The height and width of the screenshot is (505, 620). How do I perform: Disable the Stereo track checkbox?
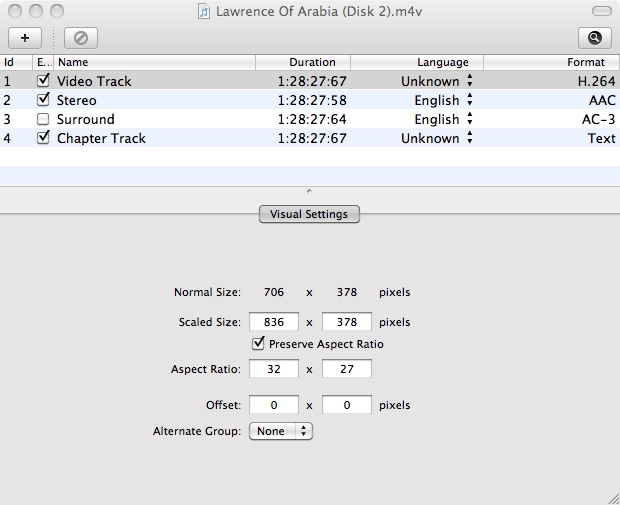pyautogui.click(x=43, y=100)
